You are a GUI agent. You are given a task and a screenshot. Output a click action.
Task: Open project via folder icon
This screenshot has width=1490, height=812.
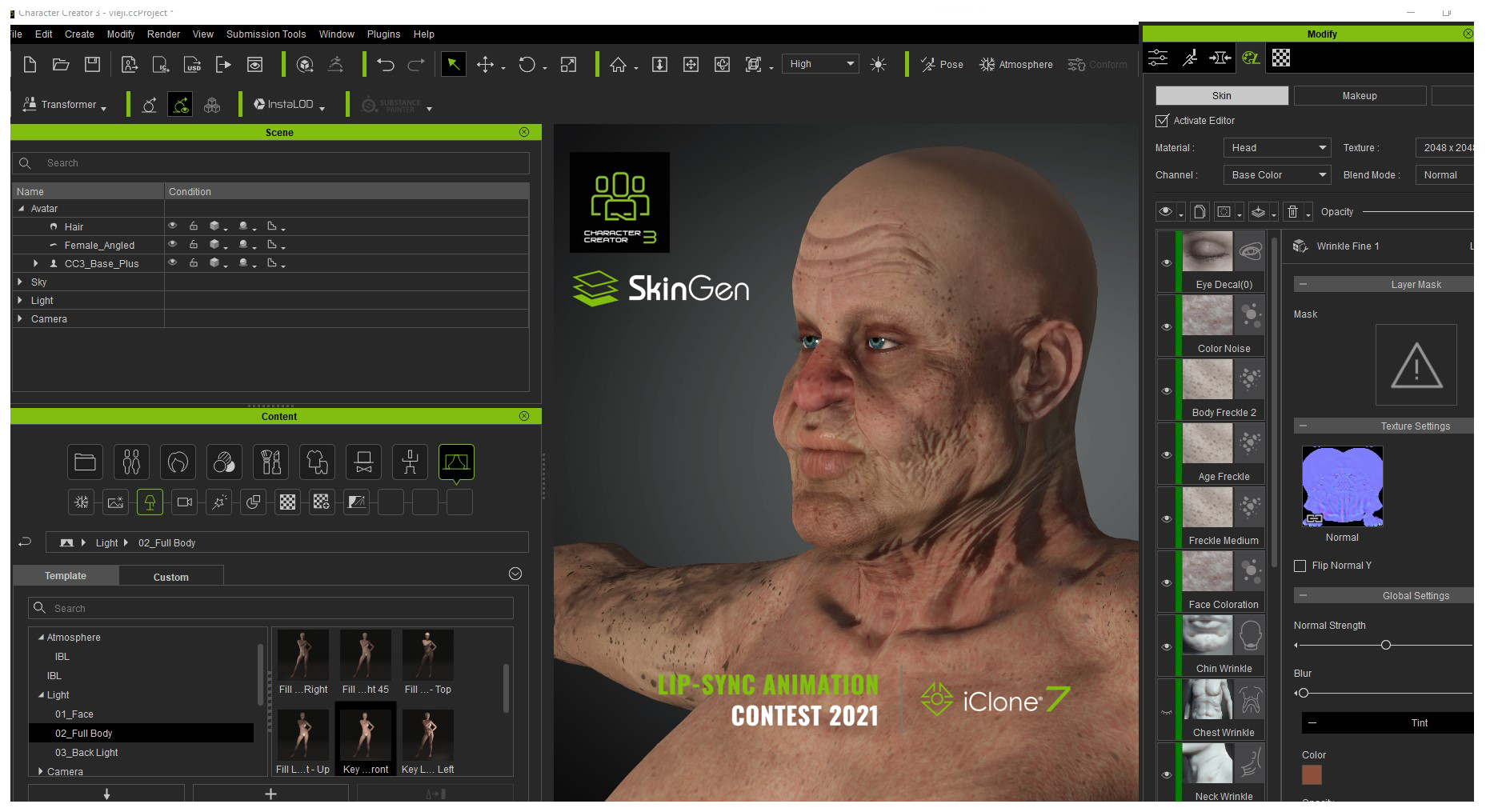(x=61, y=65)
